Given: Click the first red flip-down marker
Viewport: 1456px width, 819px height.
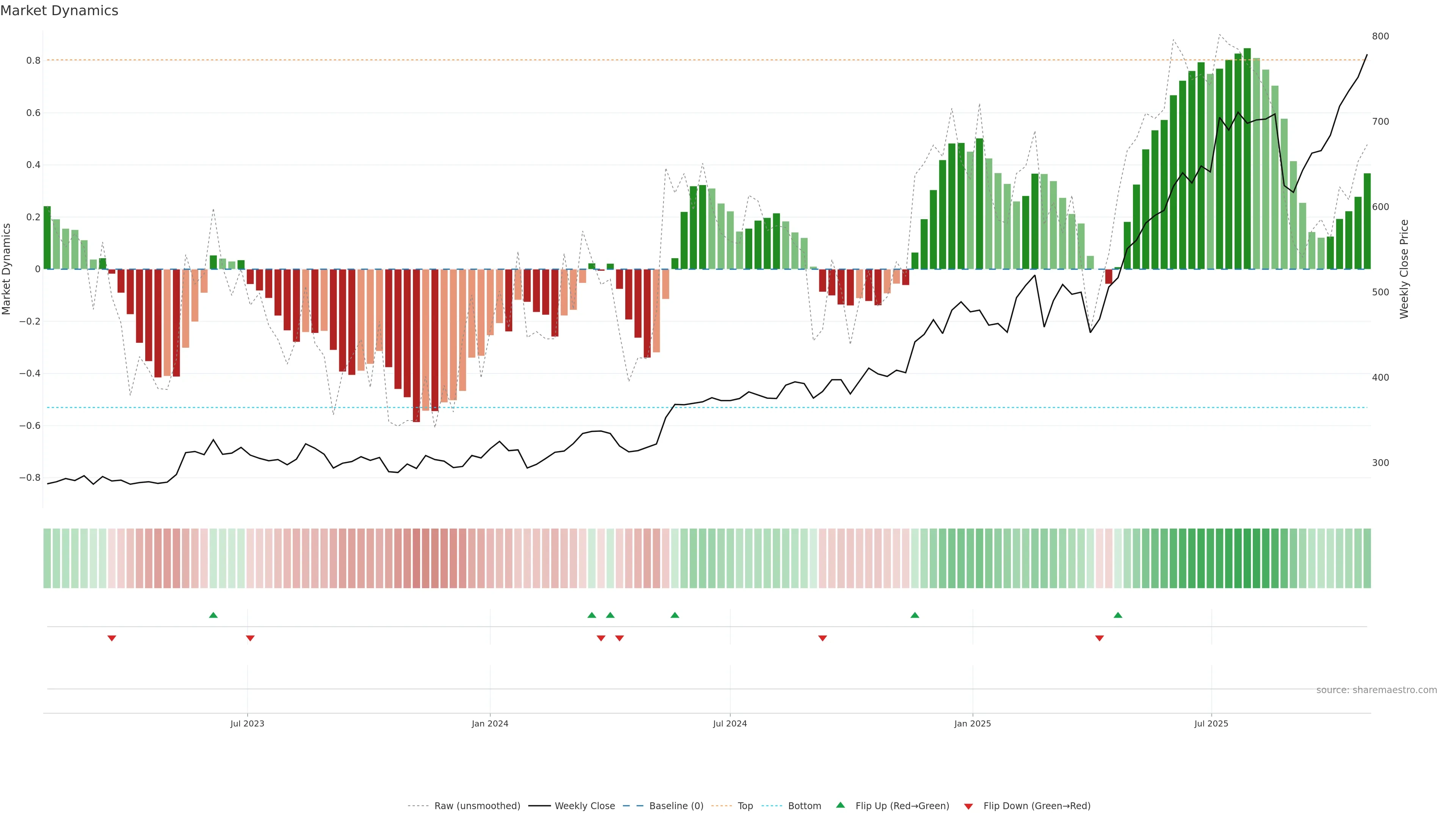Looking at the screenshot, I should click(112, 638).
